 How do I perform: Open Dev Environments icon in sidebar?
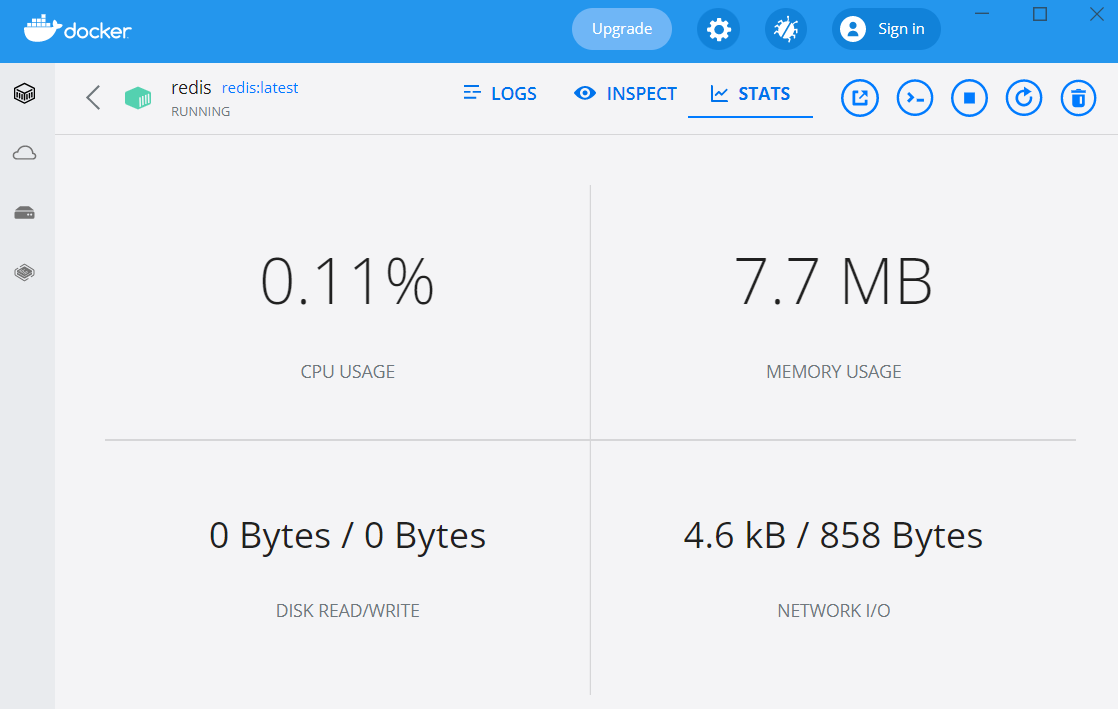pos(25,272)
